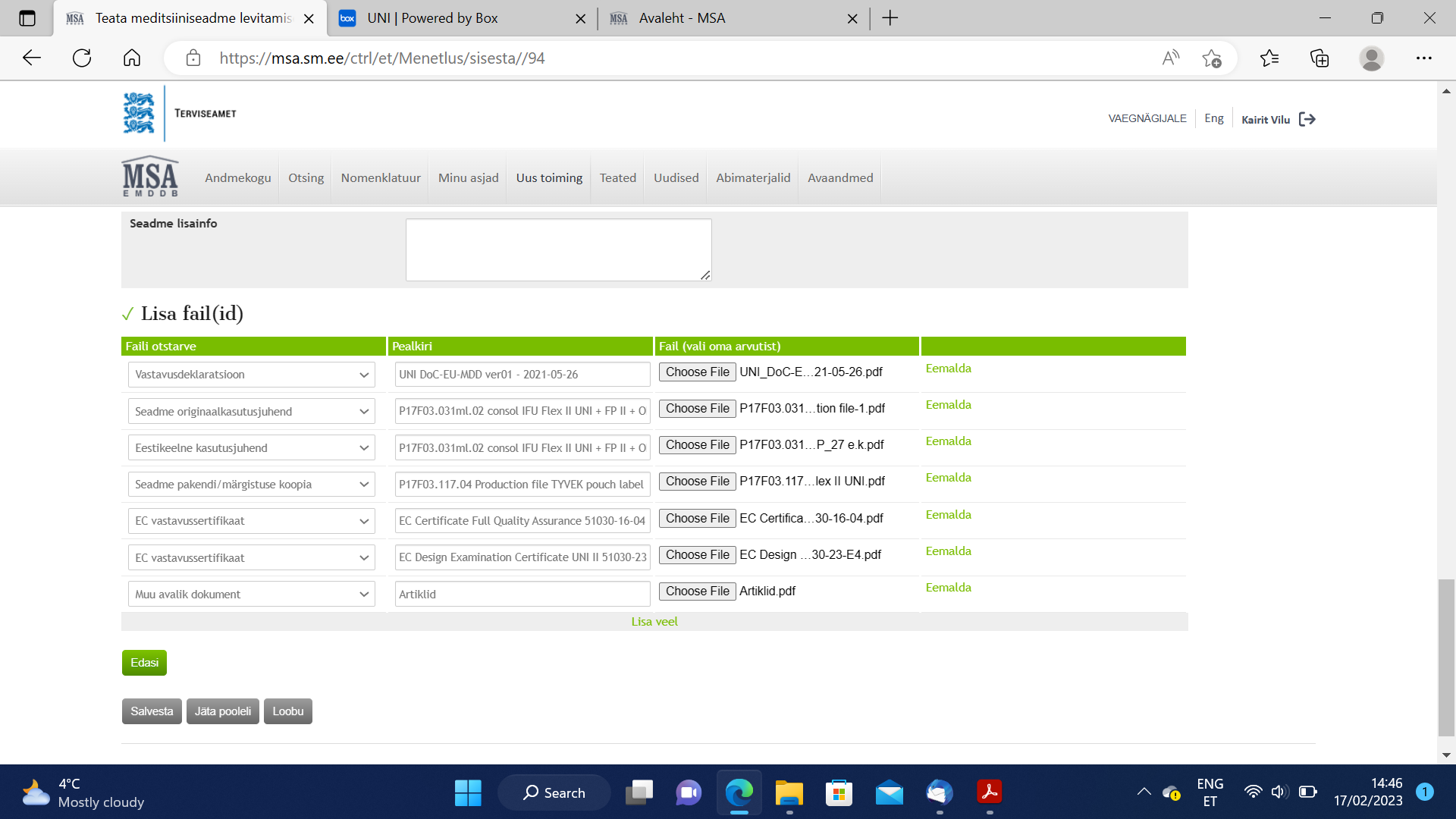Open the browser Collections icon

[x=1319, y=58]
